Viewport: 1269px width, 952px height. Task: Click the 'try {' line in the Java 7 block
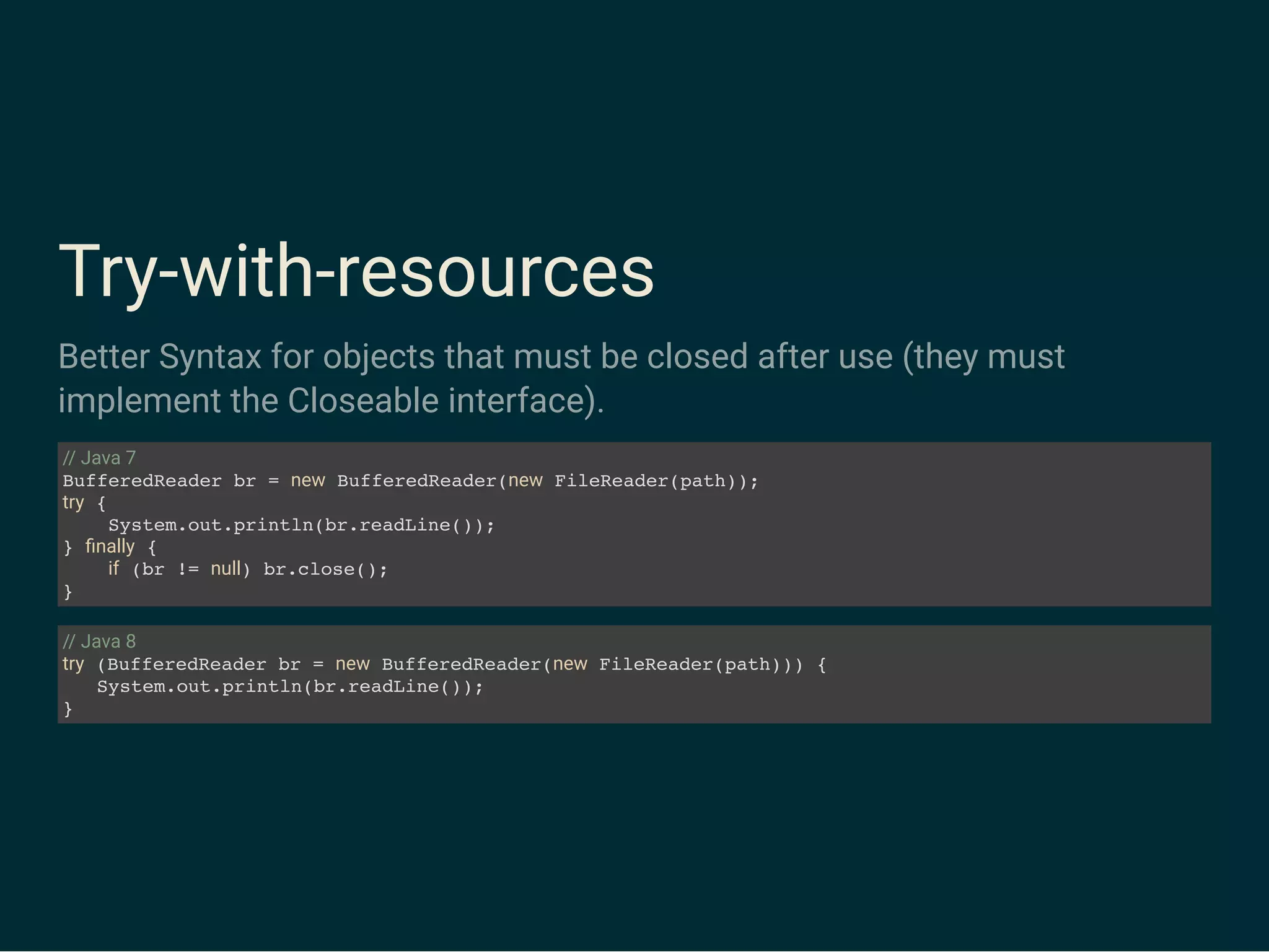(84, 503)
